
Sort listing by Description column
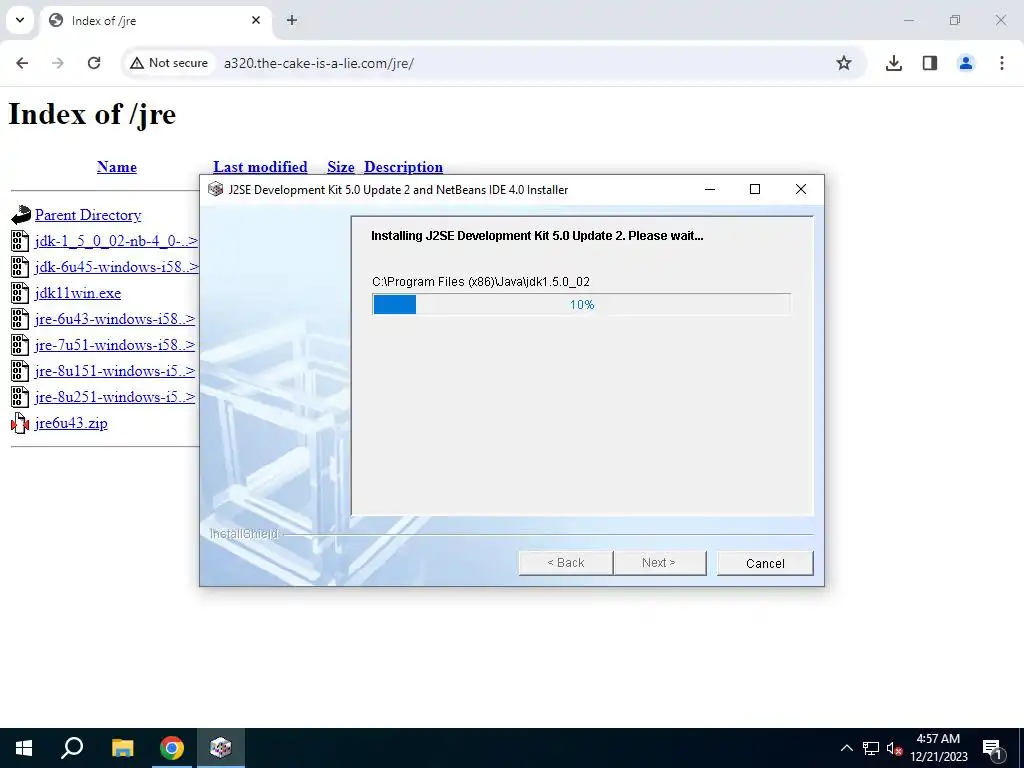pos(403,167)
